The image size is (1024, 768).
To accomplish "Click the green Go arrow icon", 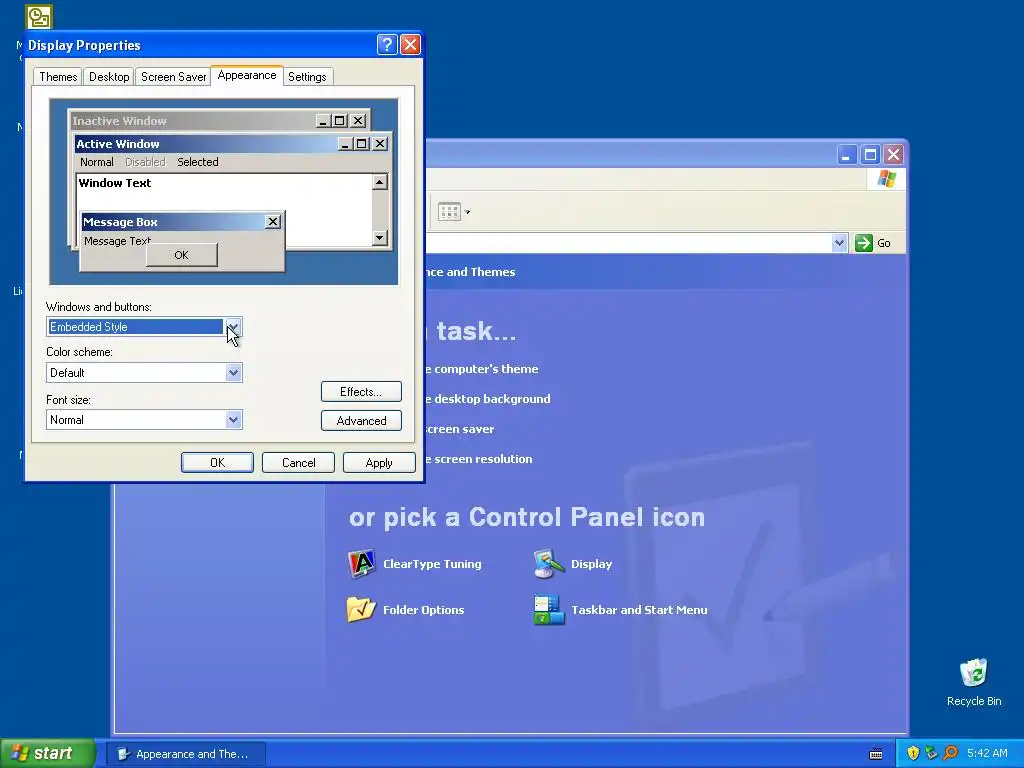I will [x=863, y=243].
